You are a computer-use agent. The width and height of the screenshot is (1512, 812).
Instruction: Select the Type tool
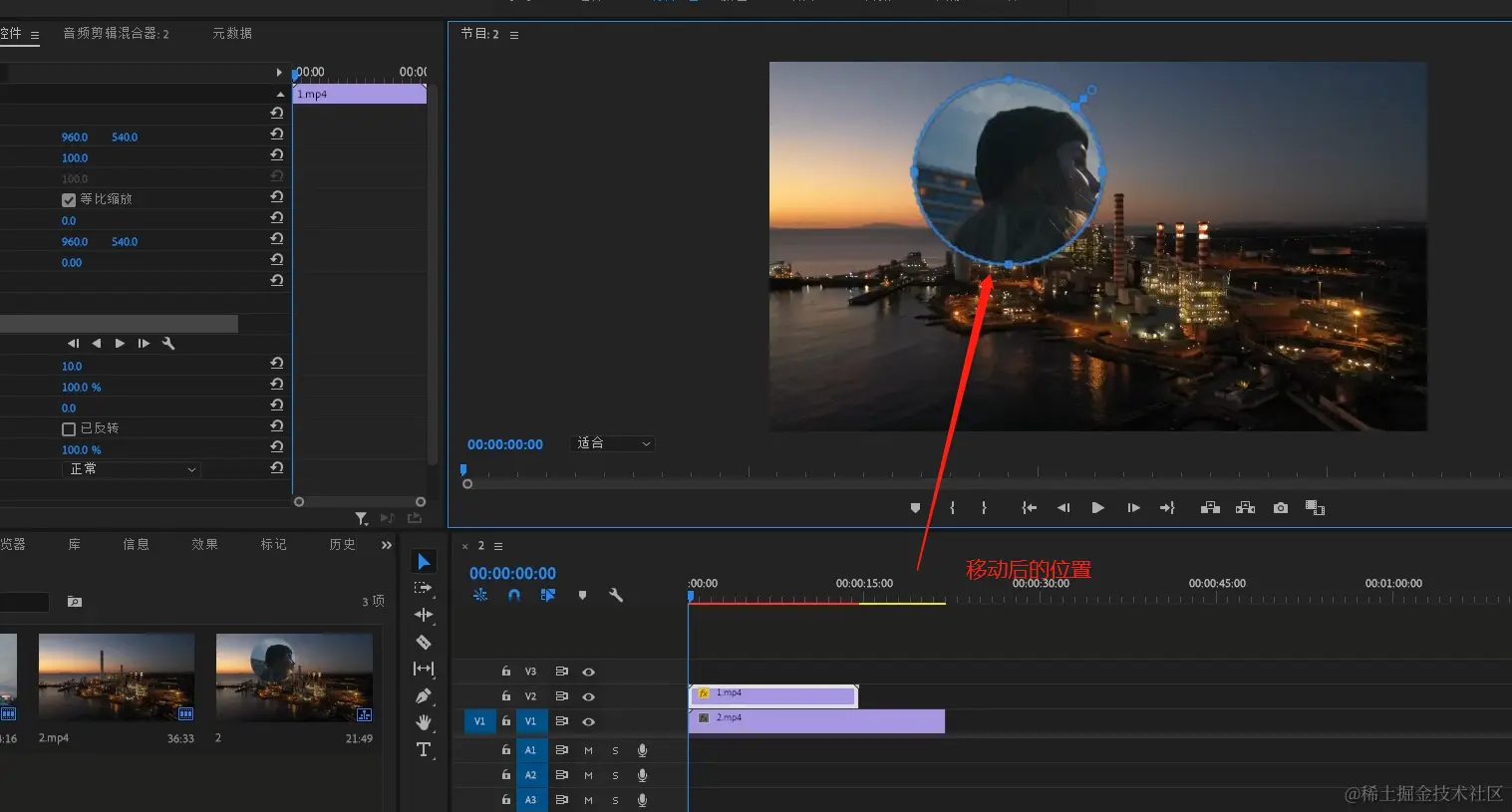coord(424,749)
